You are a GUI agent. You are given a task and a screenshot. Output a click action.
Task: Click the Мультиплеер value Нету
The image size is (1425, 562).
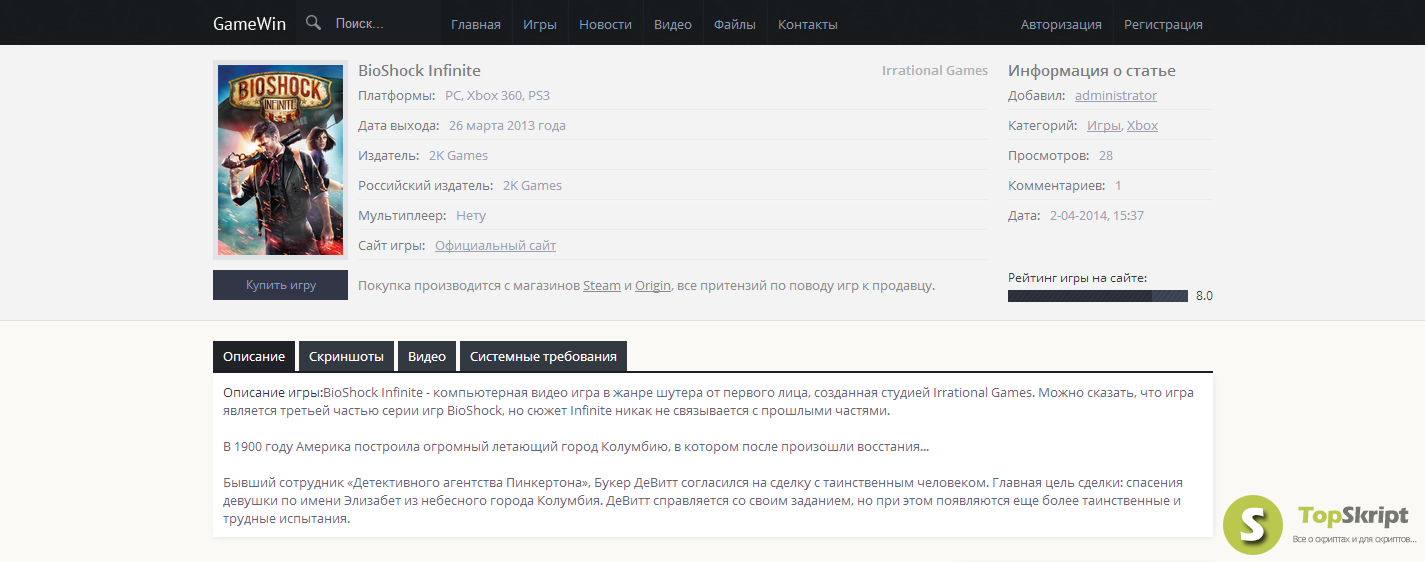(x=471, y=215)
